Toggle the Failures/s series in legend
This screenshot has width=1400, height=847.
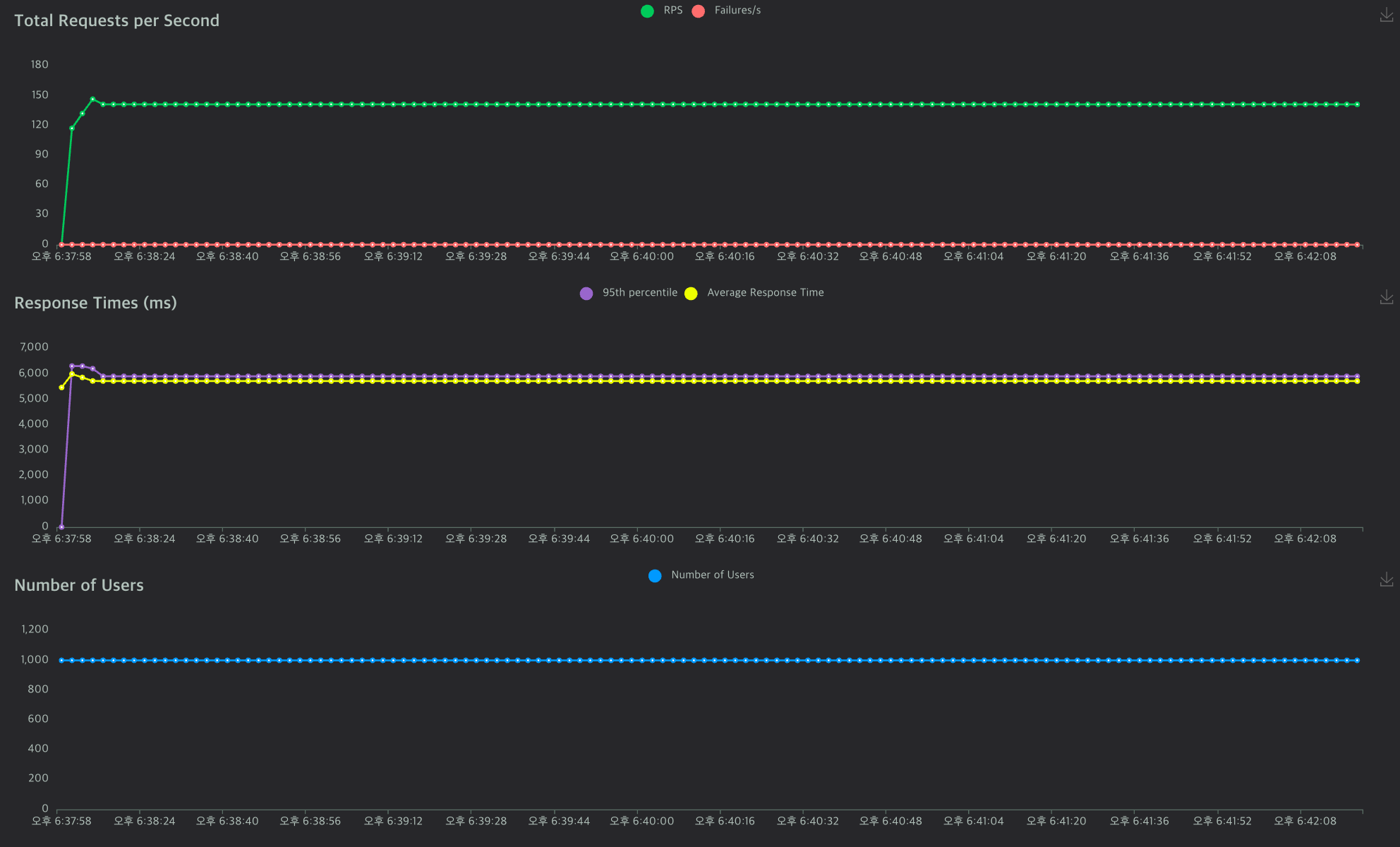point(726,11)
